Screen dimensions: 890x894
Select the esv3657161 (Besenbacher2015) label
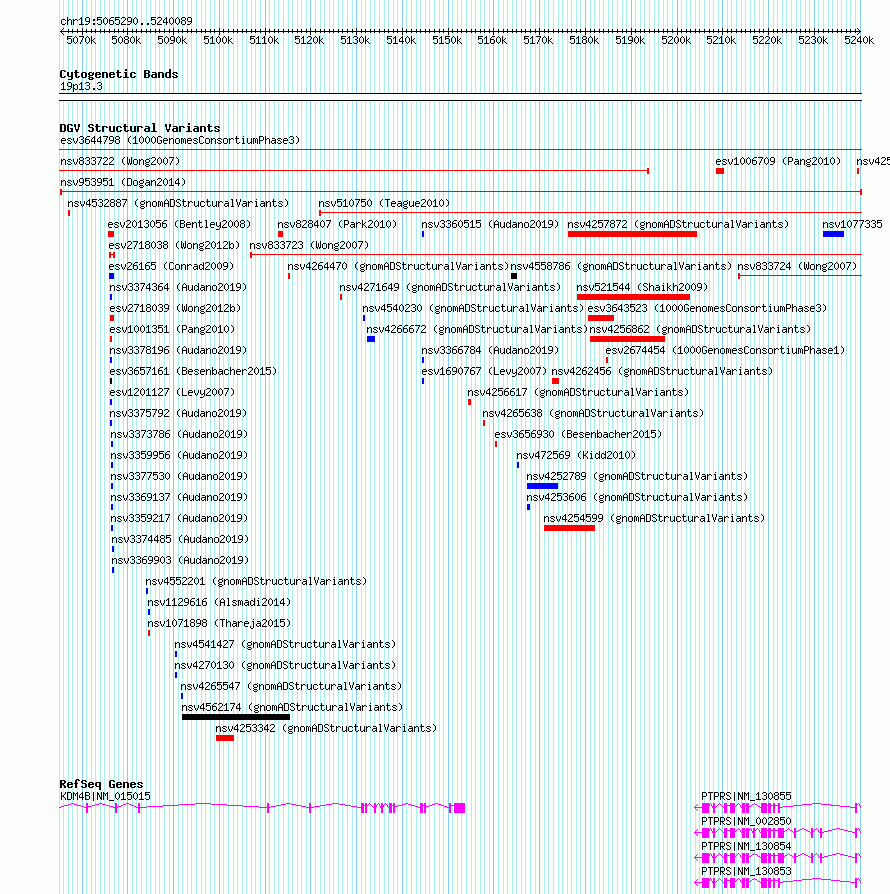(193, 372)
